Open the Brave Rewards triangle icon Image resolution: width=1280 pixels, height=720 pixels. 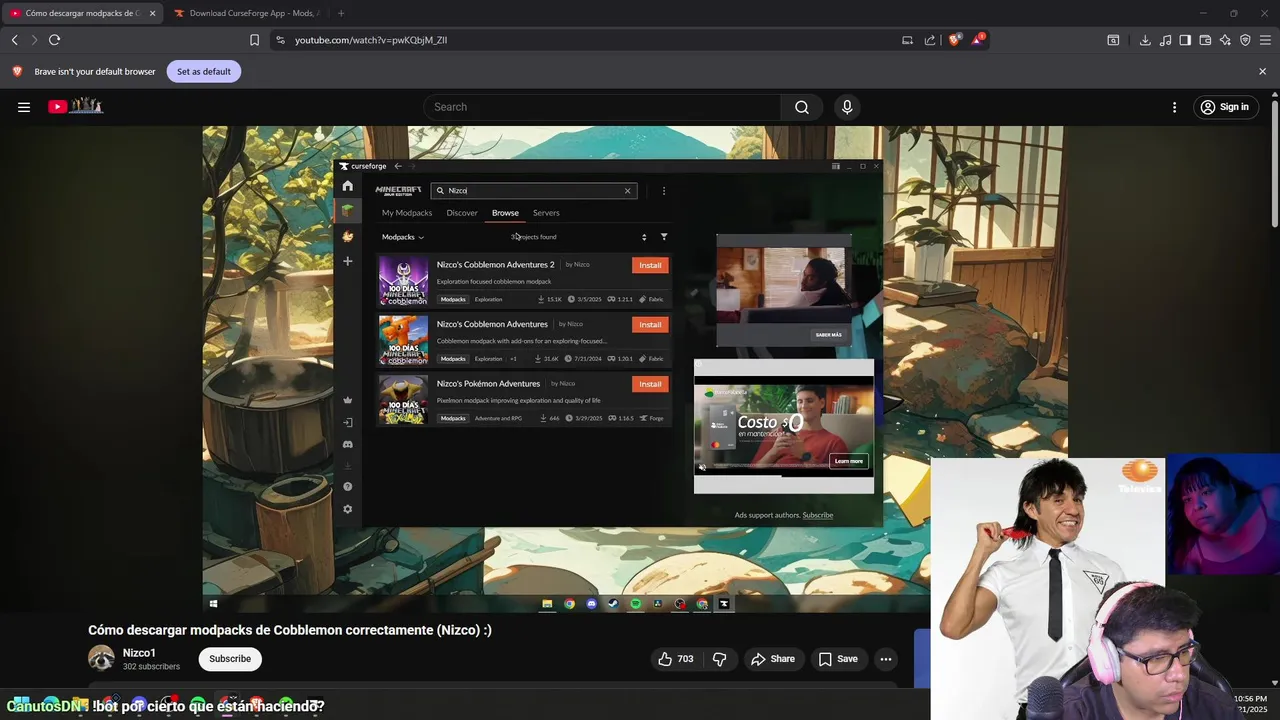[x=978, y=40]
